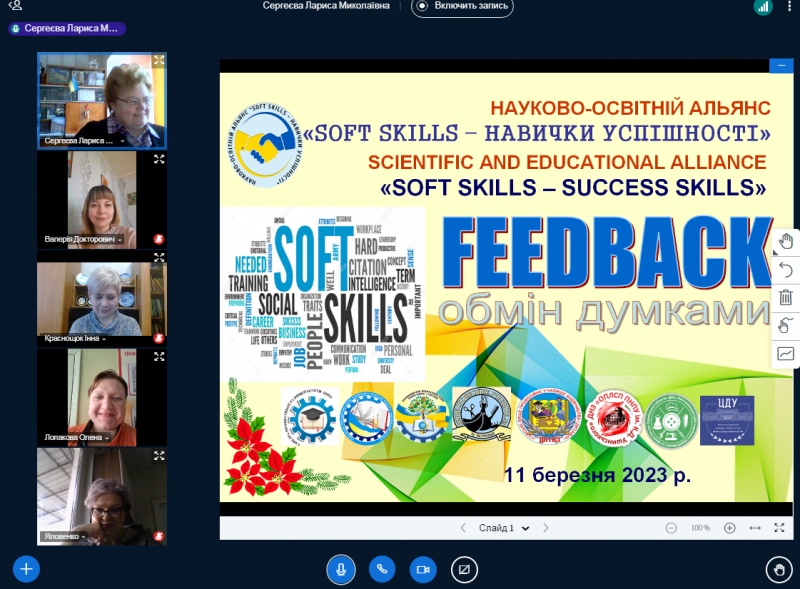Click the trash icon to clear annotations
The height and width of the screenshot is (589, 800).
(786, 297)
